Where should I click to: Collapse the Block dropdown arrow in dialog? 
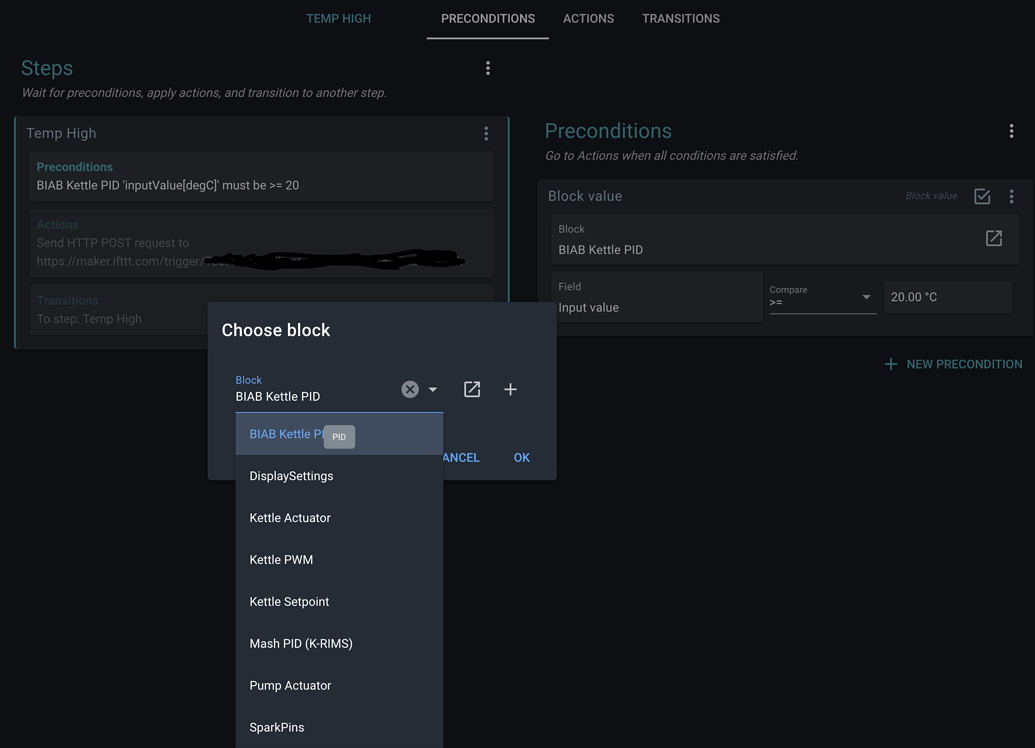coord(433,389)
